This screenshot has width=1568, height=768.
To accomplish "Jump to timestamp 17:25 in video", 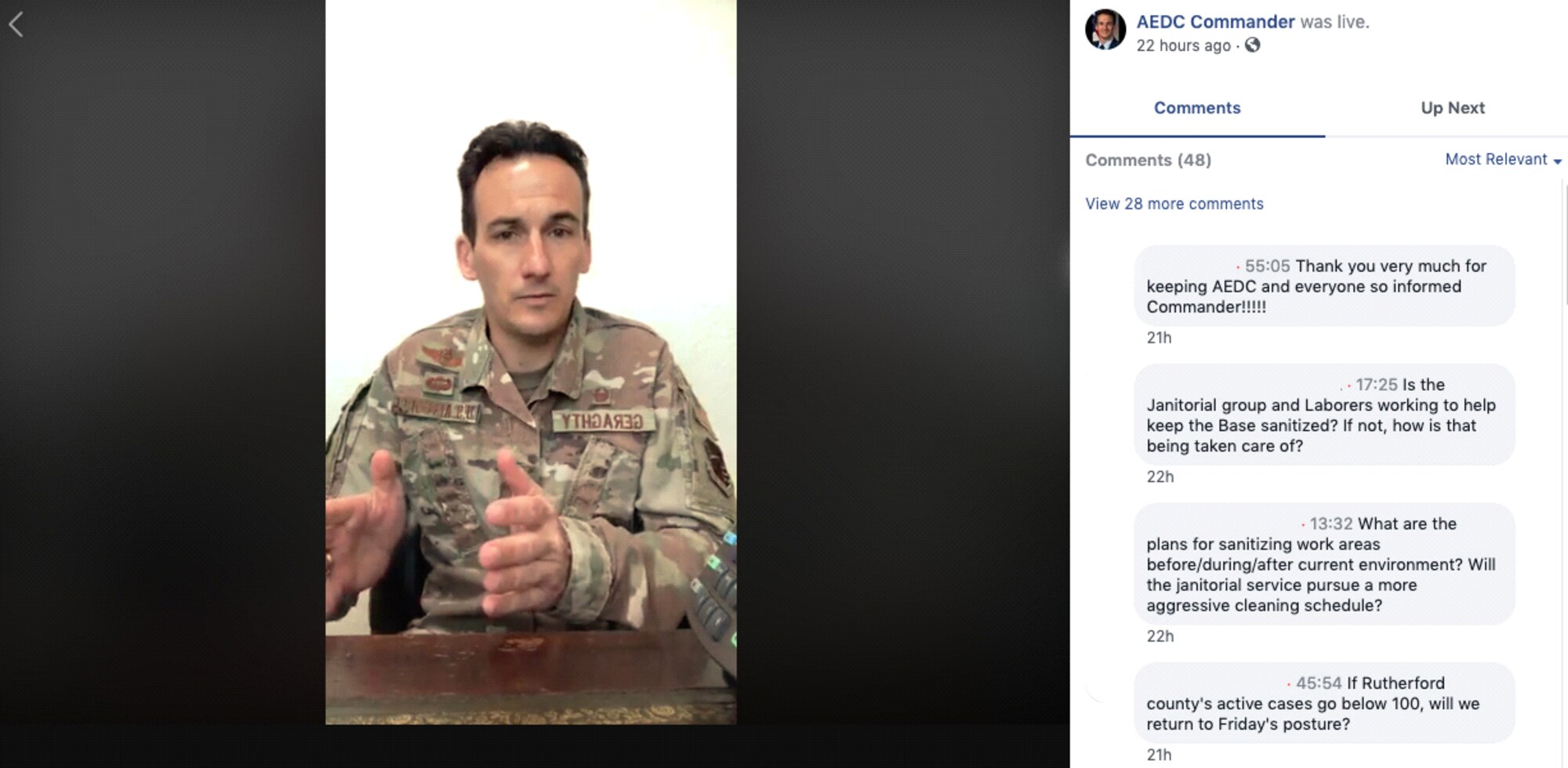I will pyautogui.click(x=1377, y=385).
